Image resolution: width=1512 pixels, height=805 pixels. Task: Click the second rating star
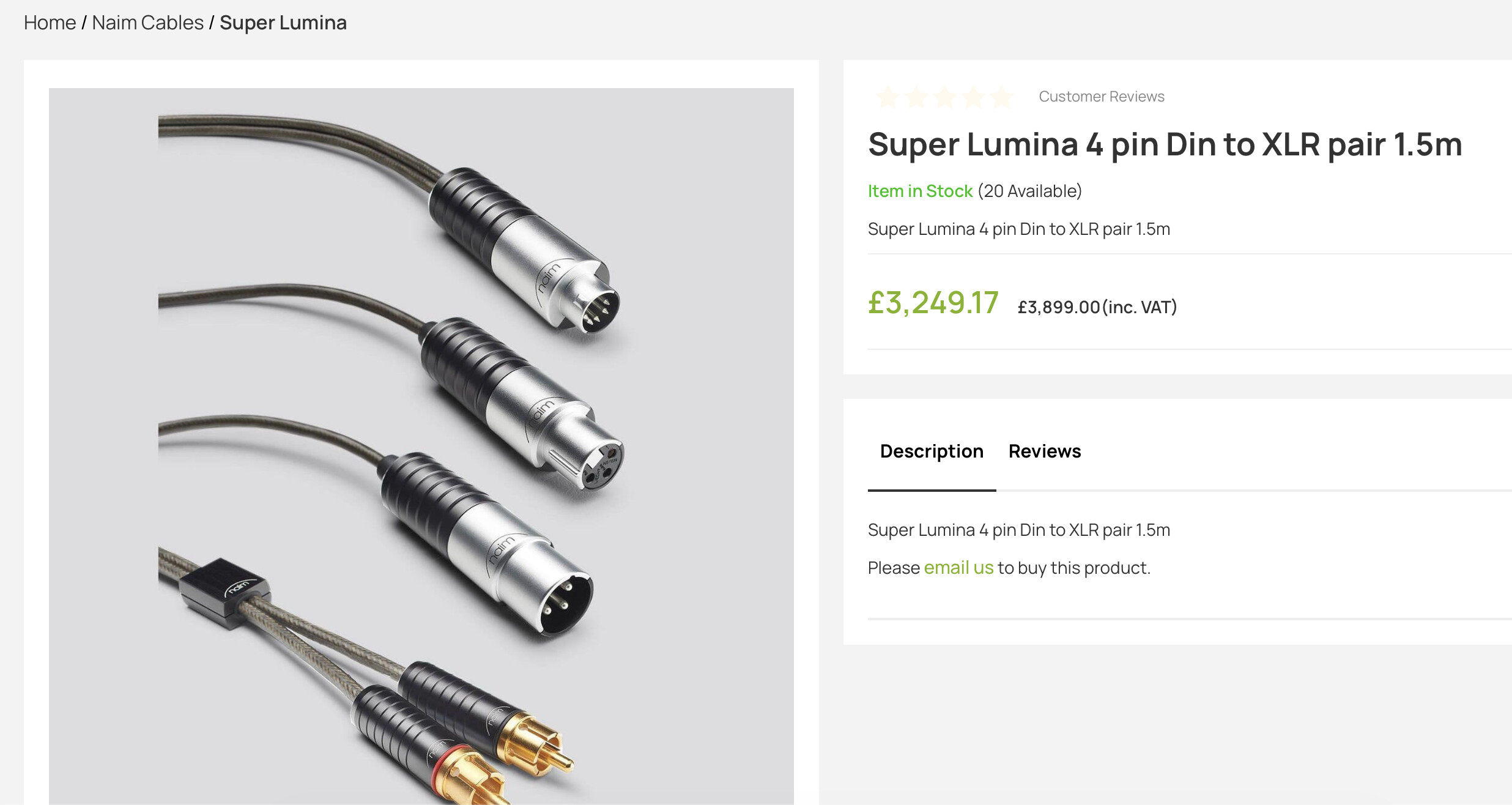pyautogui.click(x=916, y=97)
